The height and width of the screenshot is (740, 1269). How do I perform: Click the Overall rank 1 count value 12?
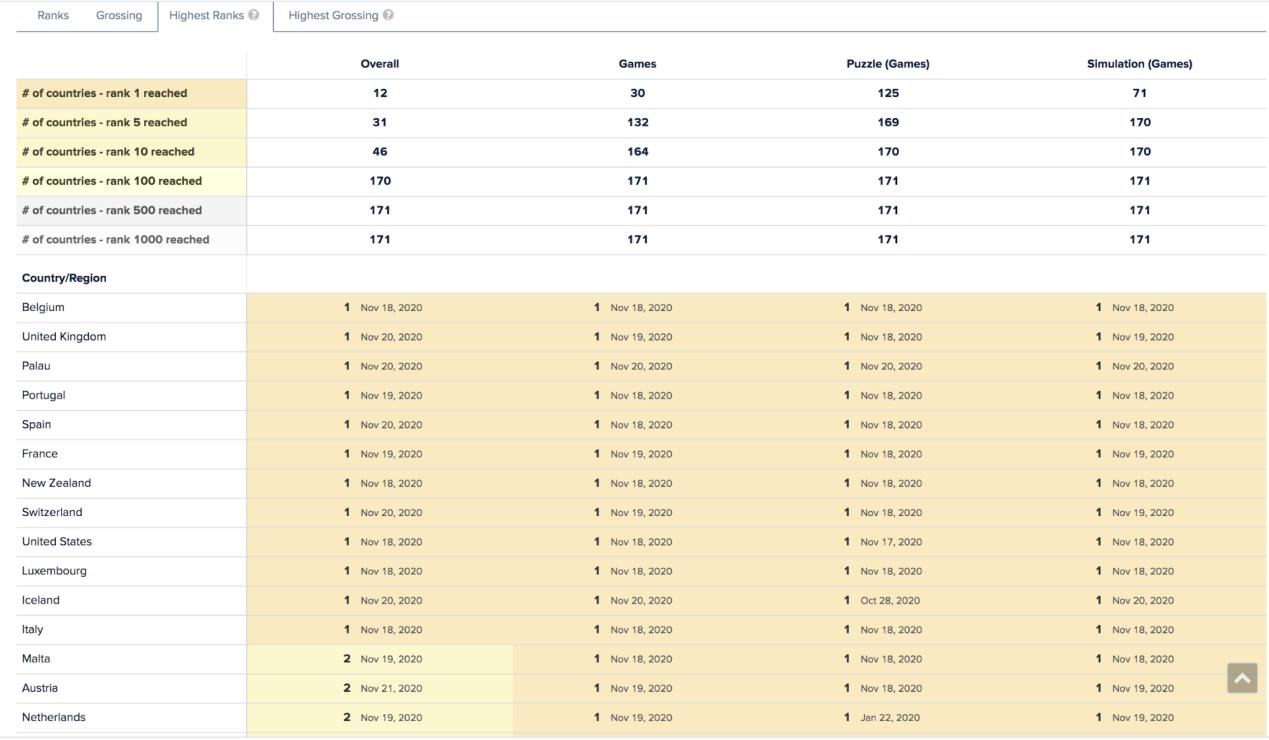[x=380, y=93]
